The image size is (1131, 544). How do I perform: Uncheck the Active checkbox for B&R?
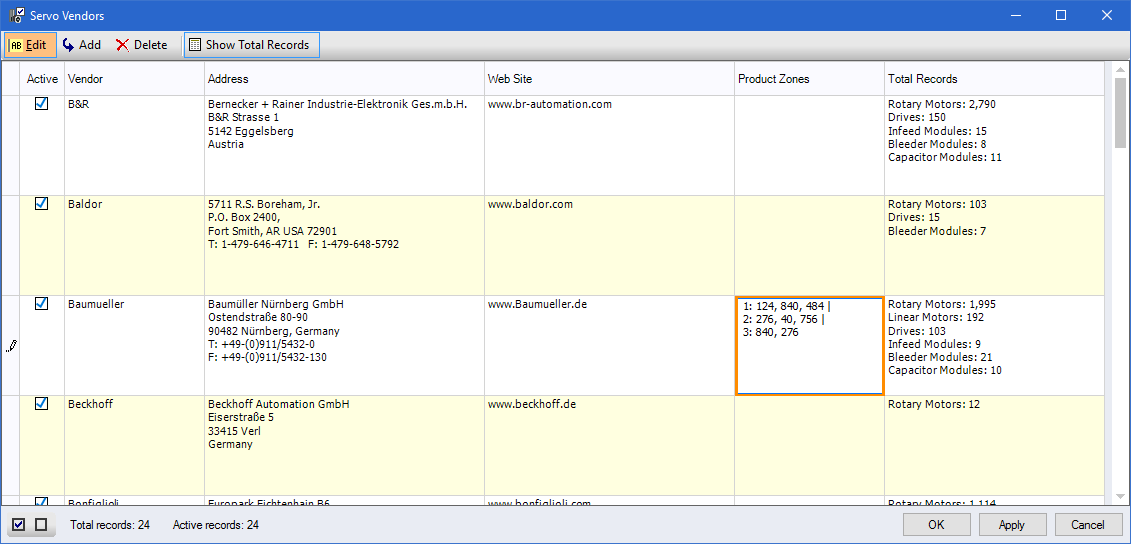point(42,103)
